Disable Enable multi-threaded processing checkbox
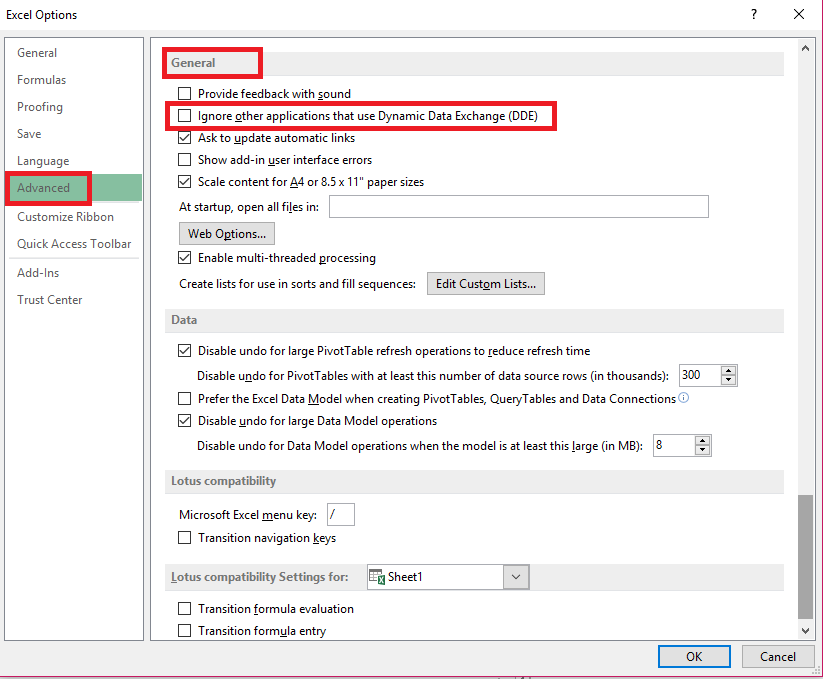The image size is (823, 679). (x=184, y=258)
